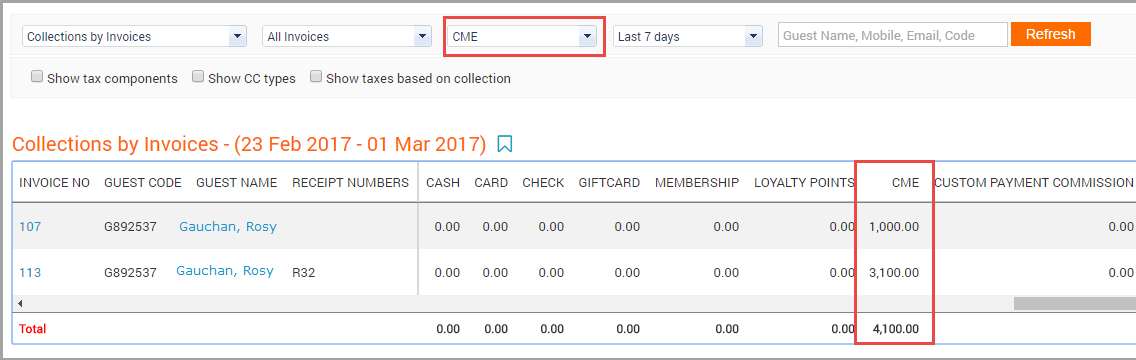Tick the Show CC types checkbox

point(198,77)
